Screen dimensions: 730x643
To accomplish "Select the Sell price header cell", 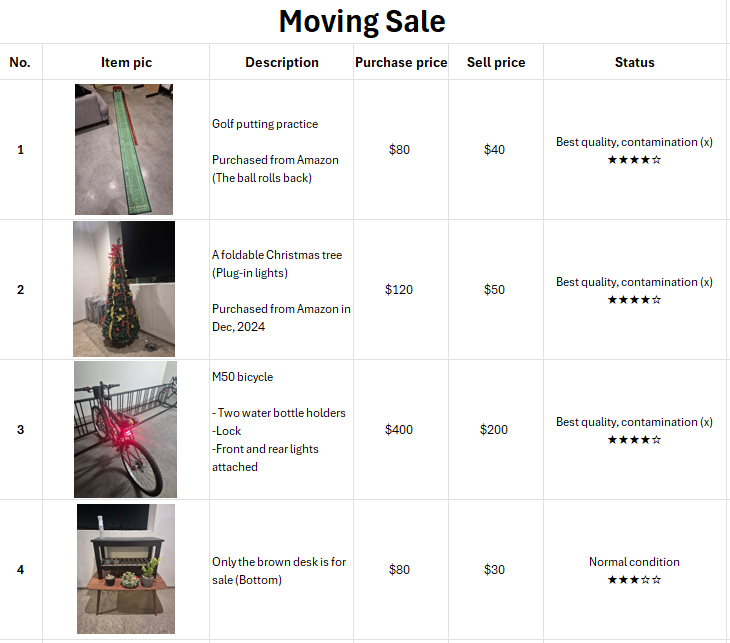I will [496, 62].
